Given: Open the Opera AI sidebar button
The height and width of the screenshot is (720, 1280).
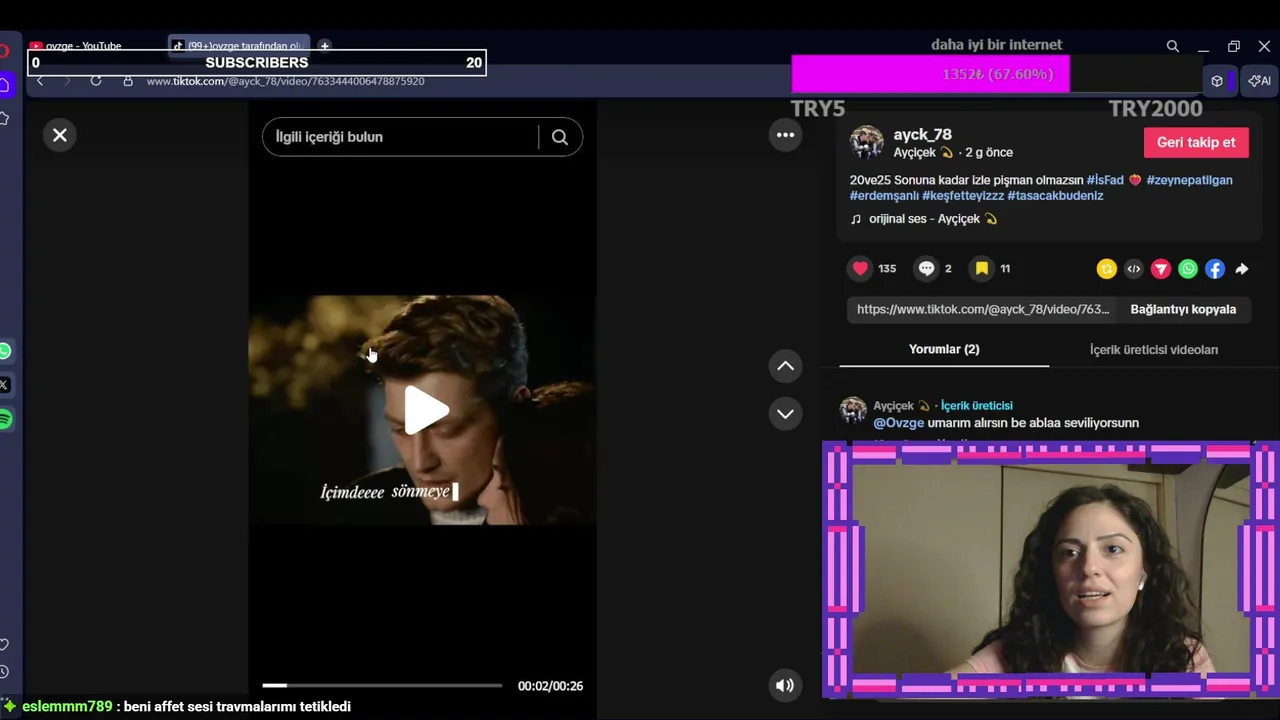Looking at the screenshot, I should pyautogui.click(x=1260, y=81).
